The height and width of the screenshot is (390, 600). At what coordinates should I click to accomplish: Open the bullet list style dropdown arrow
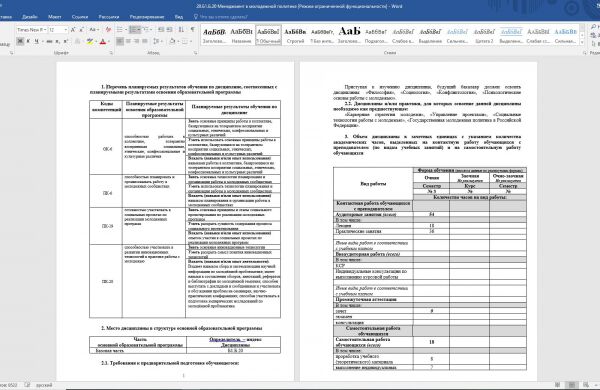coord(126,29)
